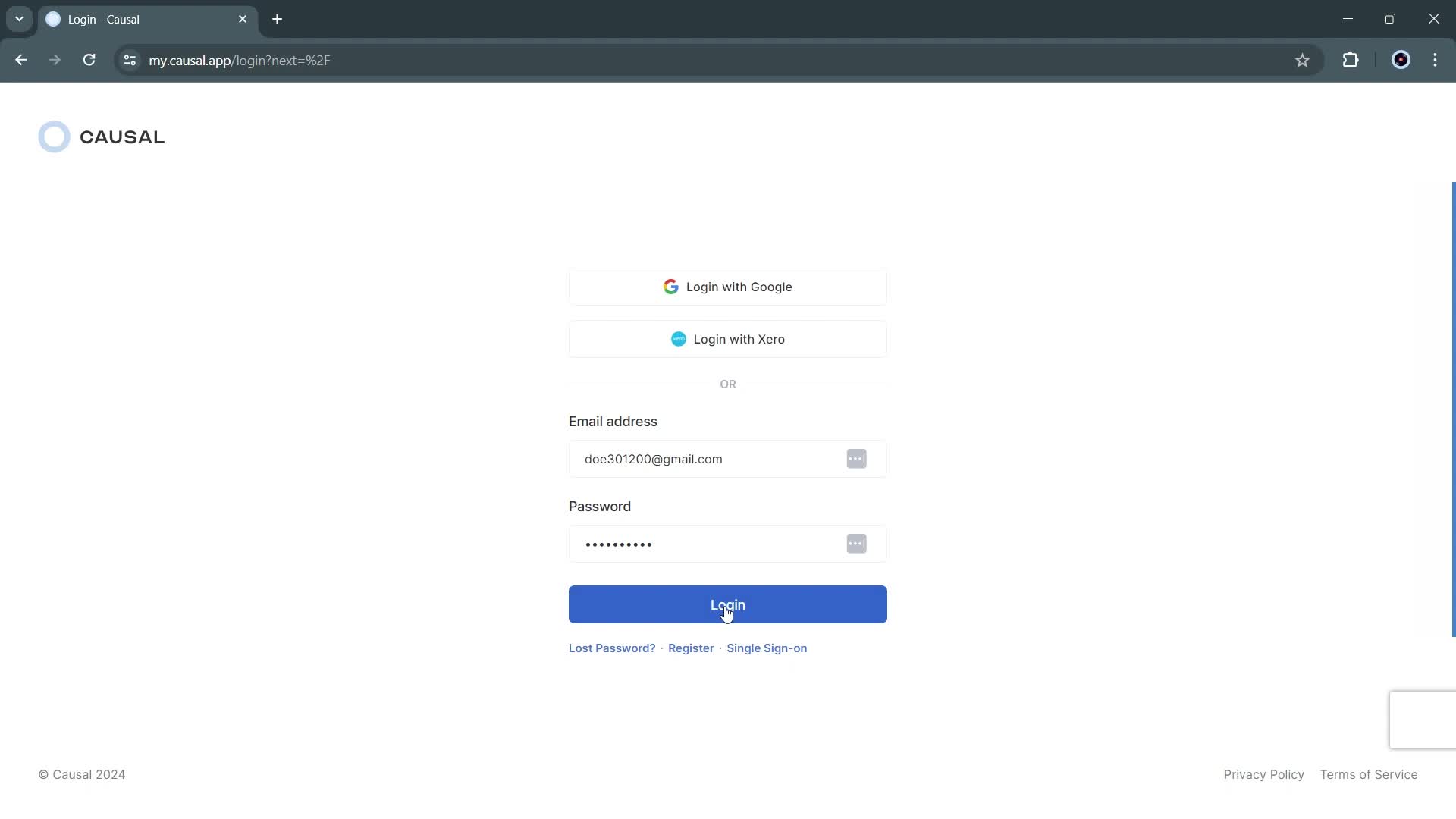The image size is (1456, 819).
Task: Click Login with Xero button
Action: tap(727, 339)
